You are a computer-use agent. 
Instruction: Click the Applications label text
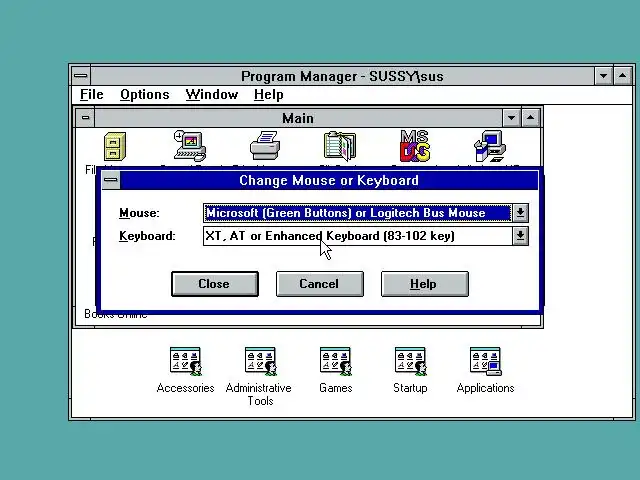[x=485, y=388]
